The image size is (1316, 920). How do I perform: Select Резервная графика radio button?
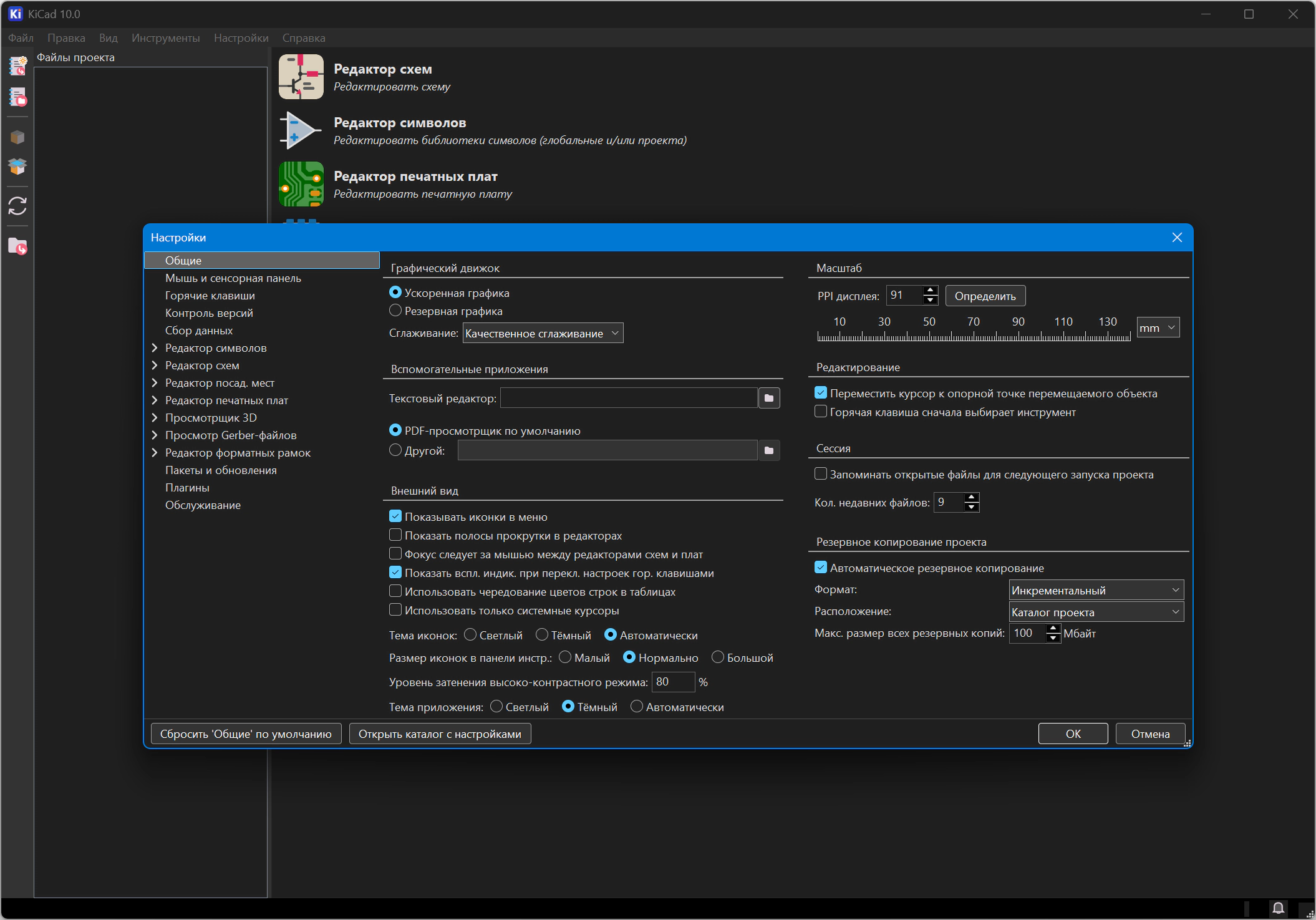pos(395,311)
